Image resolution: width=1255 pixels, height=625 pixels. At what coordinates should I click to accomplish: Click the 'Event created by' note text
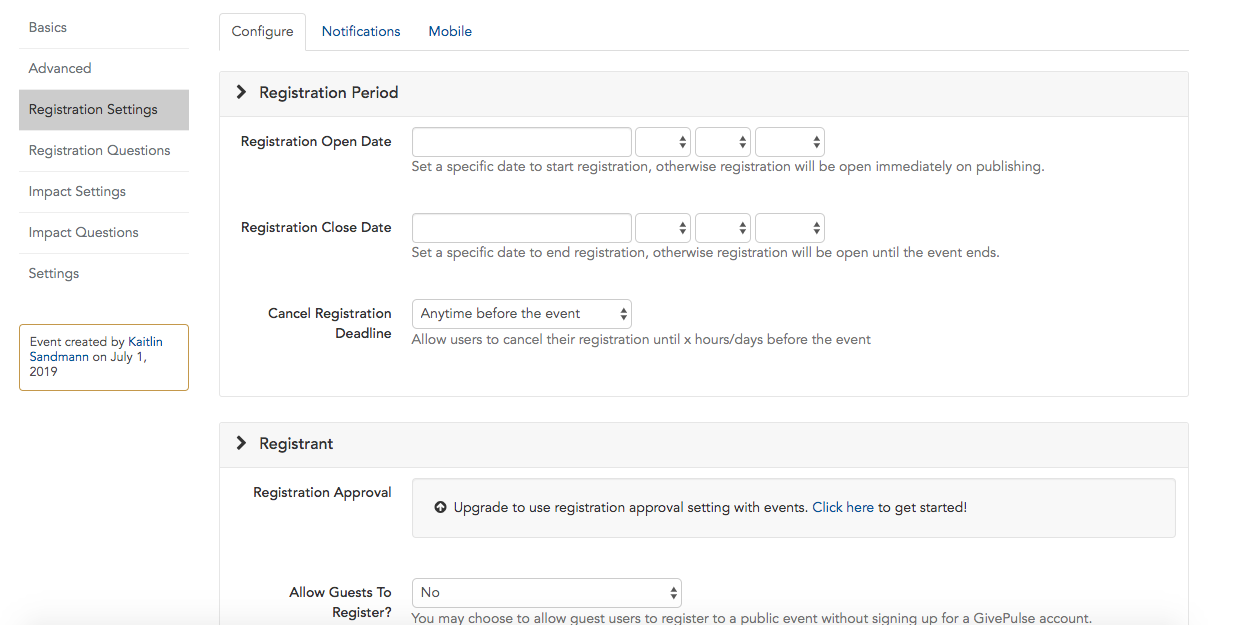96,356
